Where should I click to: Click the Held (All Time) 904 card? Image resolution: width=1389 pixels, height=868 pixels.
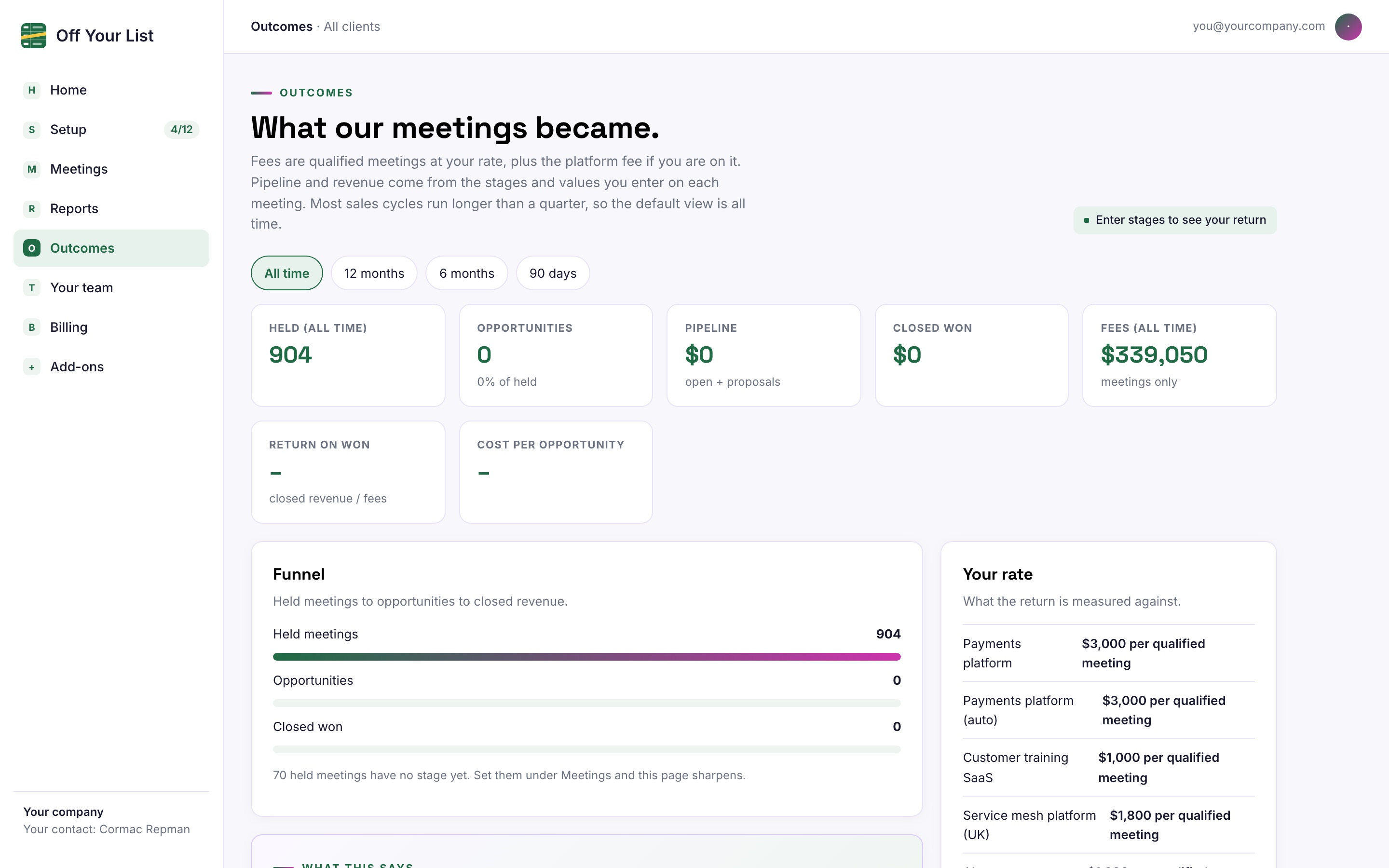click(x=348, y=355)
